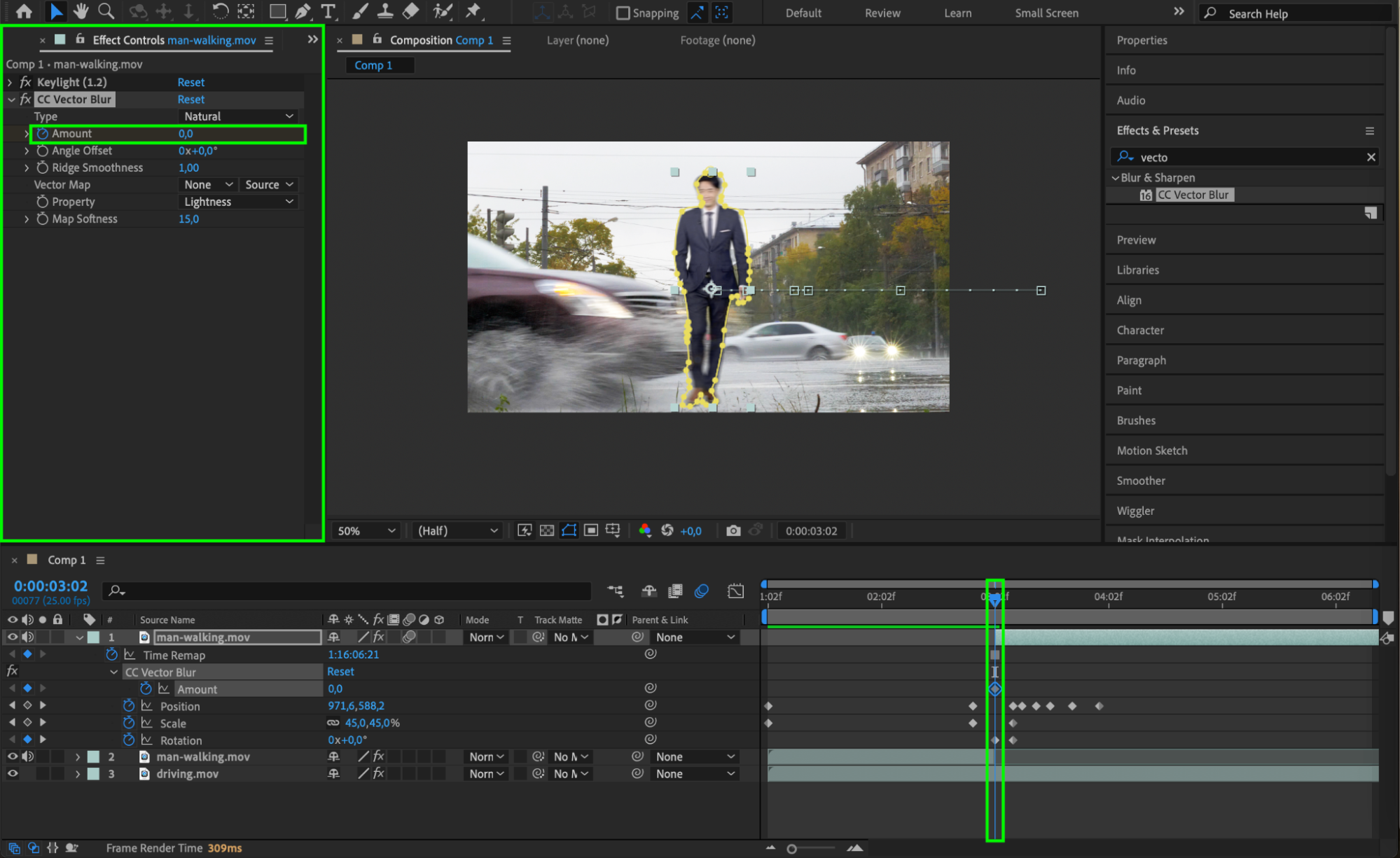Open the Type dropdown set to Natural
Screen dimensions: 1400x858
coord(238,116)
